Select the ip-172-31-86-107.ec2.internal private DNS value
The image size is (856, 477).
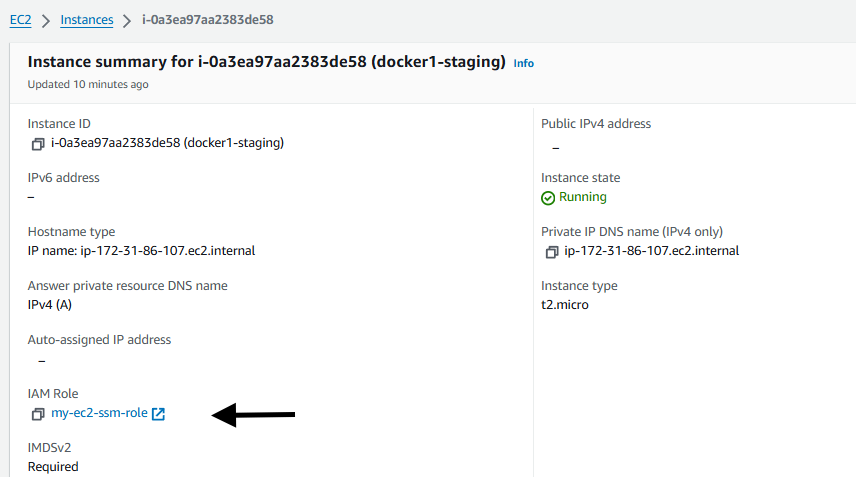tap(652, 251)
